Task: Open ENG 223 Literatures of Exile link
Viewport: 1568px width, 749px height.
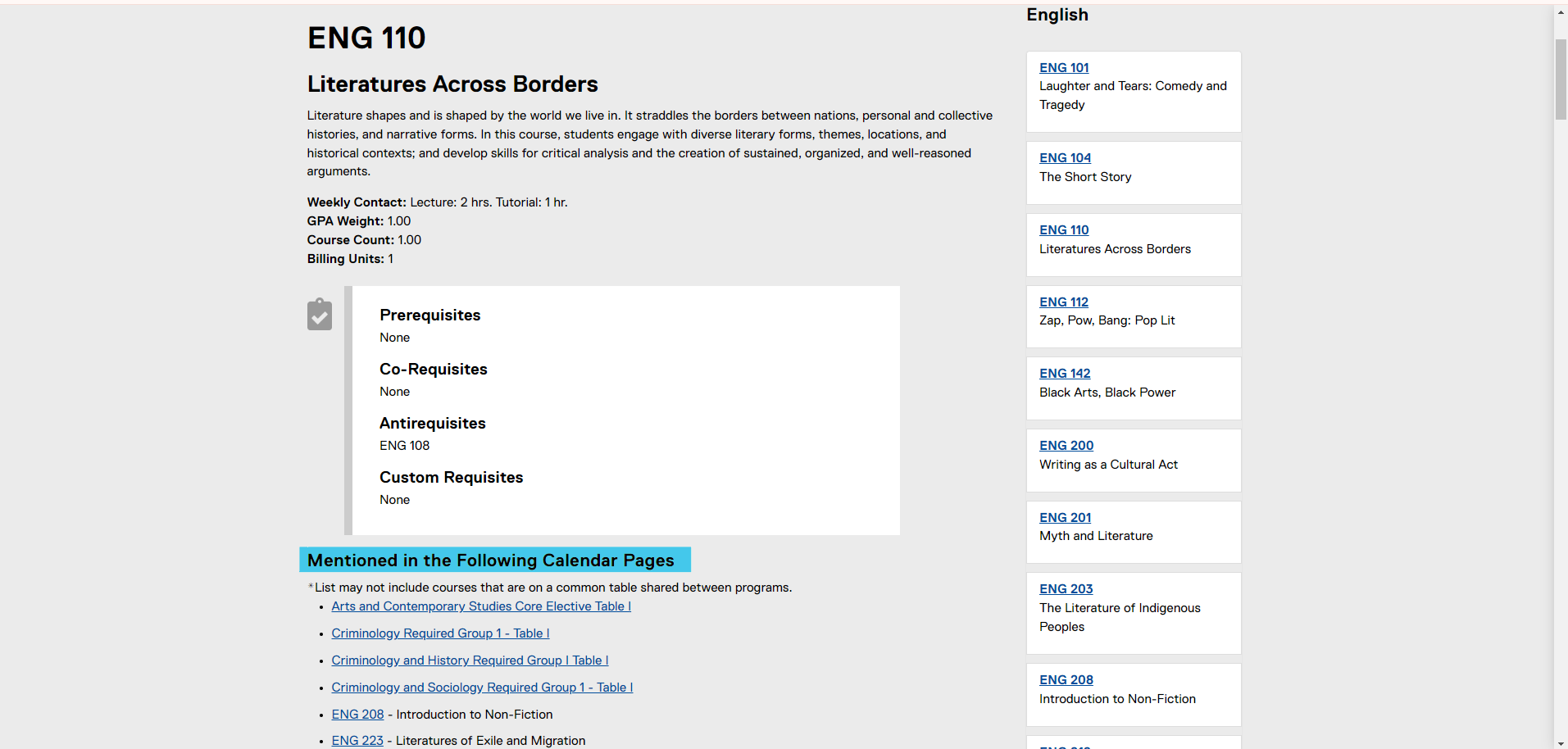Action: click(357, 741)
